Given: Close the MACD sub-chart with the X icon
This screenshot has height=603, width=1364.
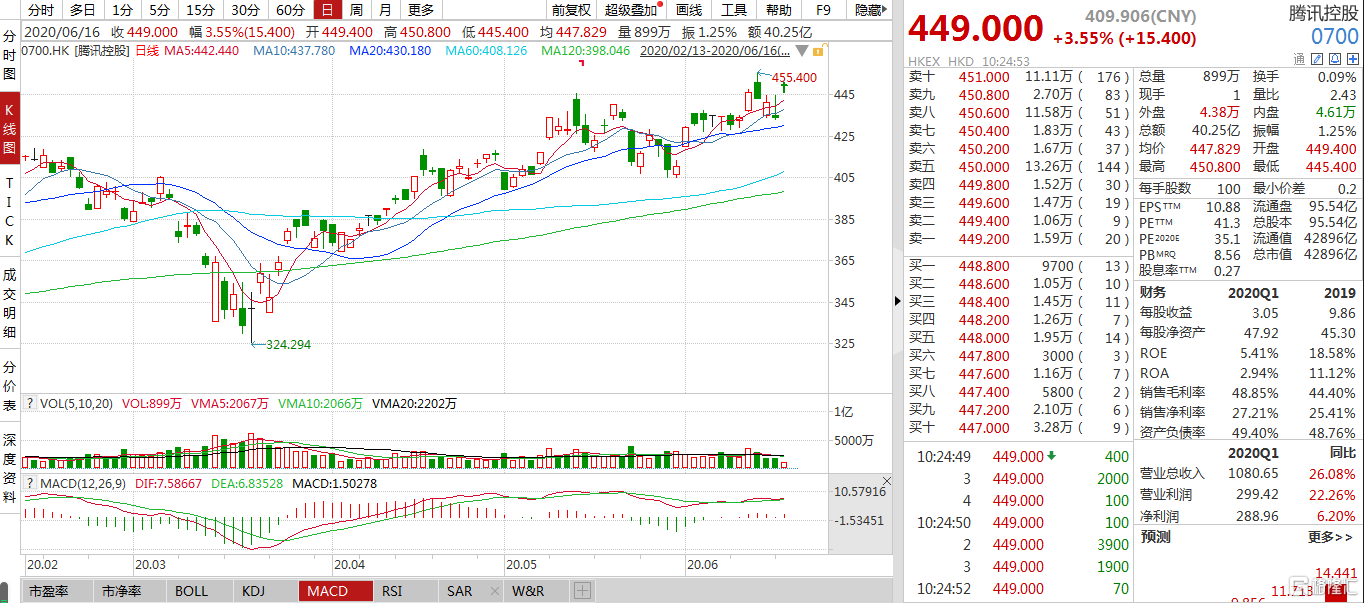Looking at the screenshot, I should pos(887,481).
